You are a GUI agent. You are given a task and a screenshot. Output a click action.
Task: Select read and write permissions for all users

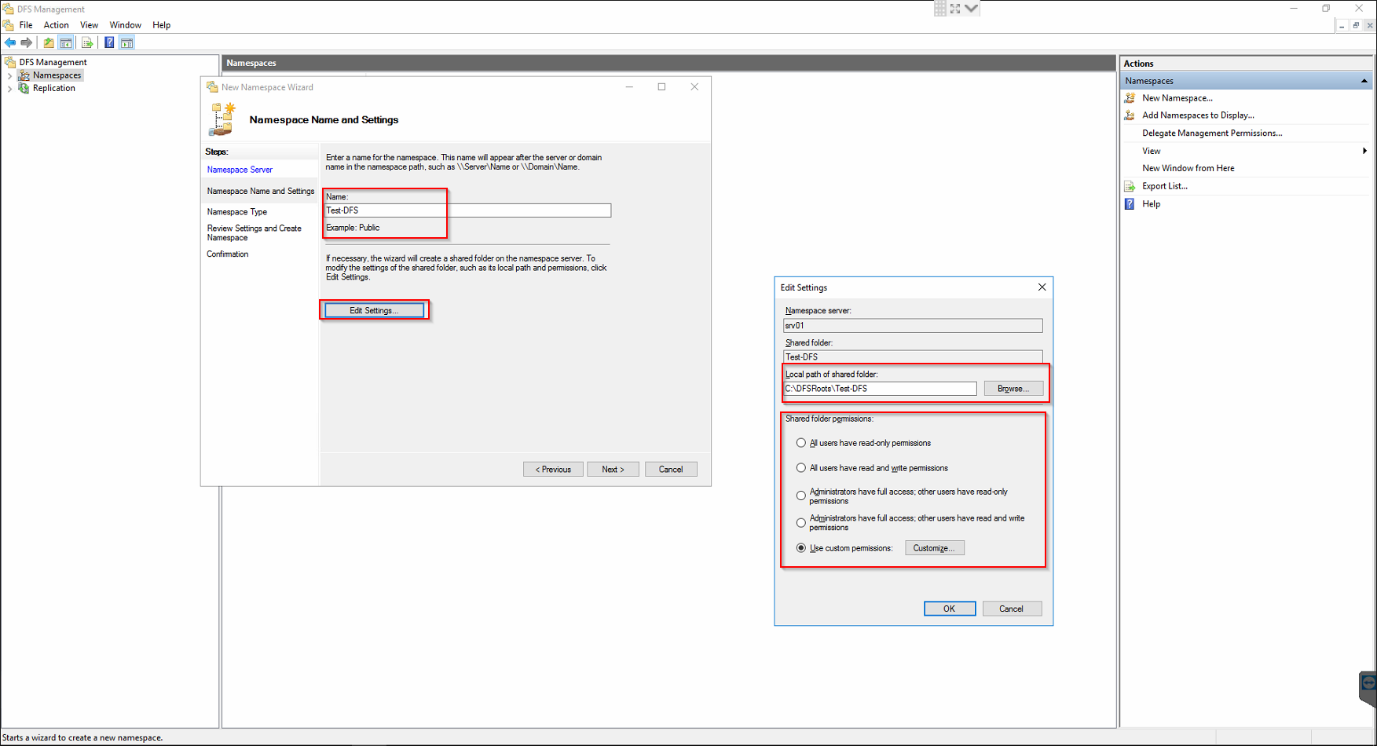tap(800, 468)
